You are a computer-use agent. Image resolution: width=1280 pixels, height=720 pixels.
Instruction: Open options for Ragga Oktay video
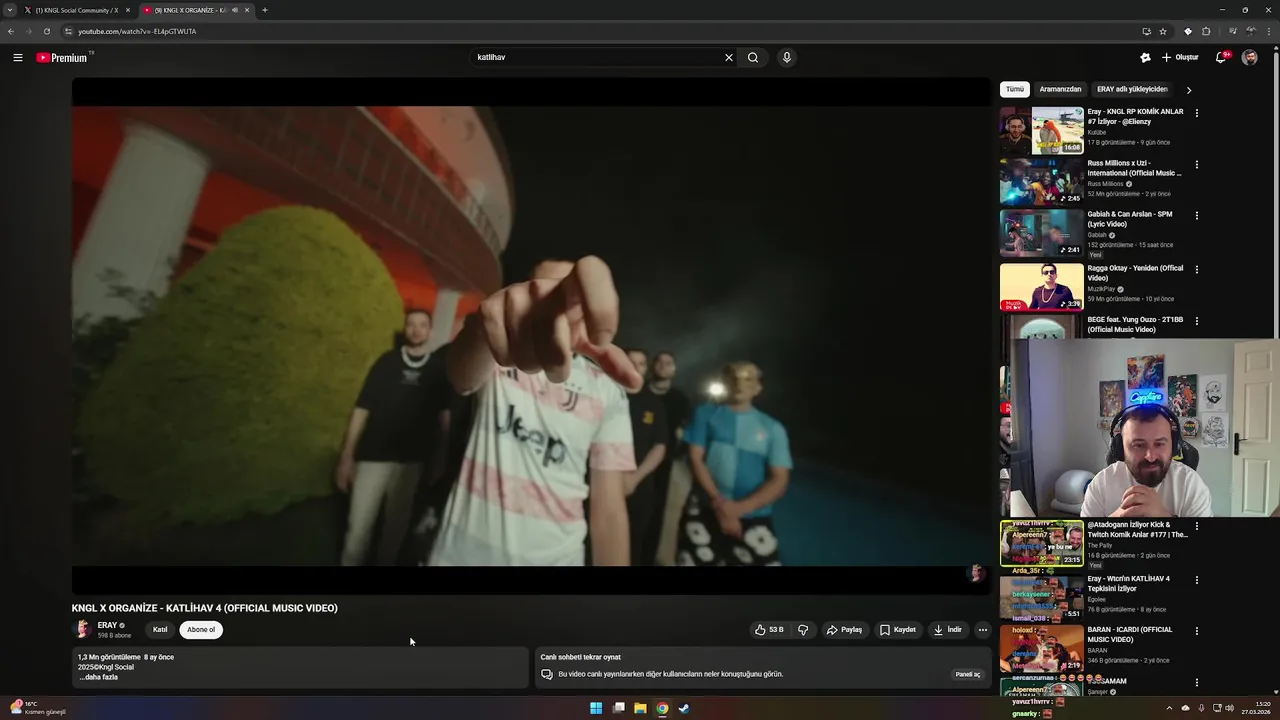tap(1197, 269)
